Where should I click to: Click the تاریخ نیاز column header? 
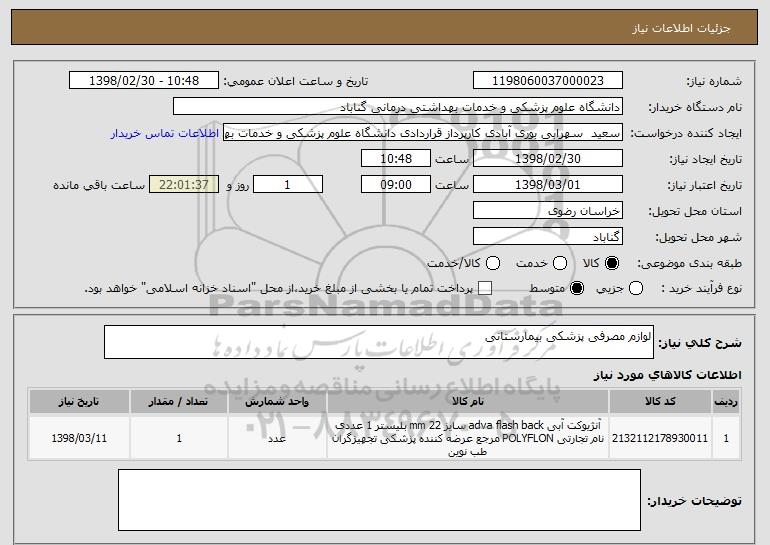[x=79, y=402]
